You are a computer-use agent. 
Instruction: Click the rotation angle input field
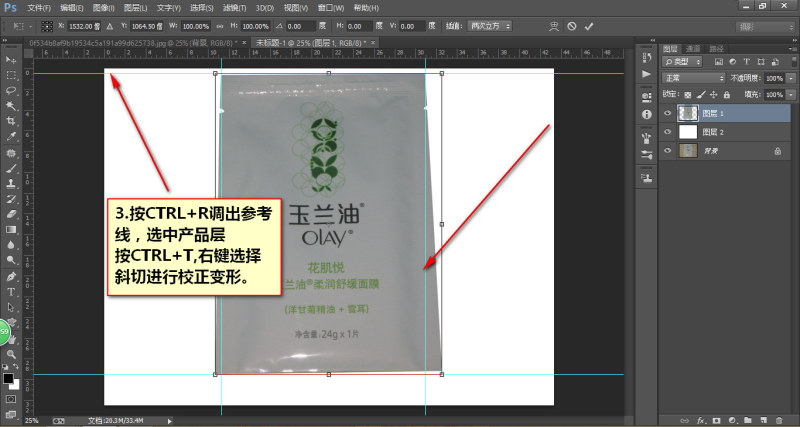coord(299,26)
